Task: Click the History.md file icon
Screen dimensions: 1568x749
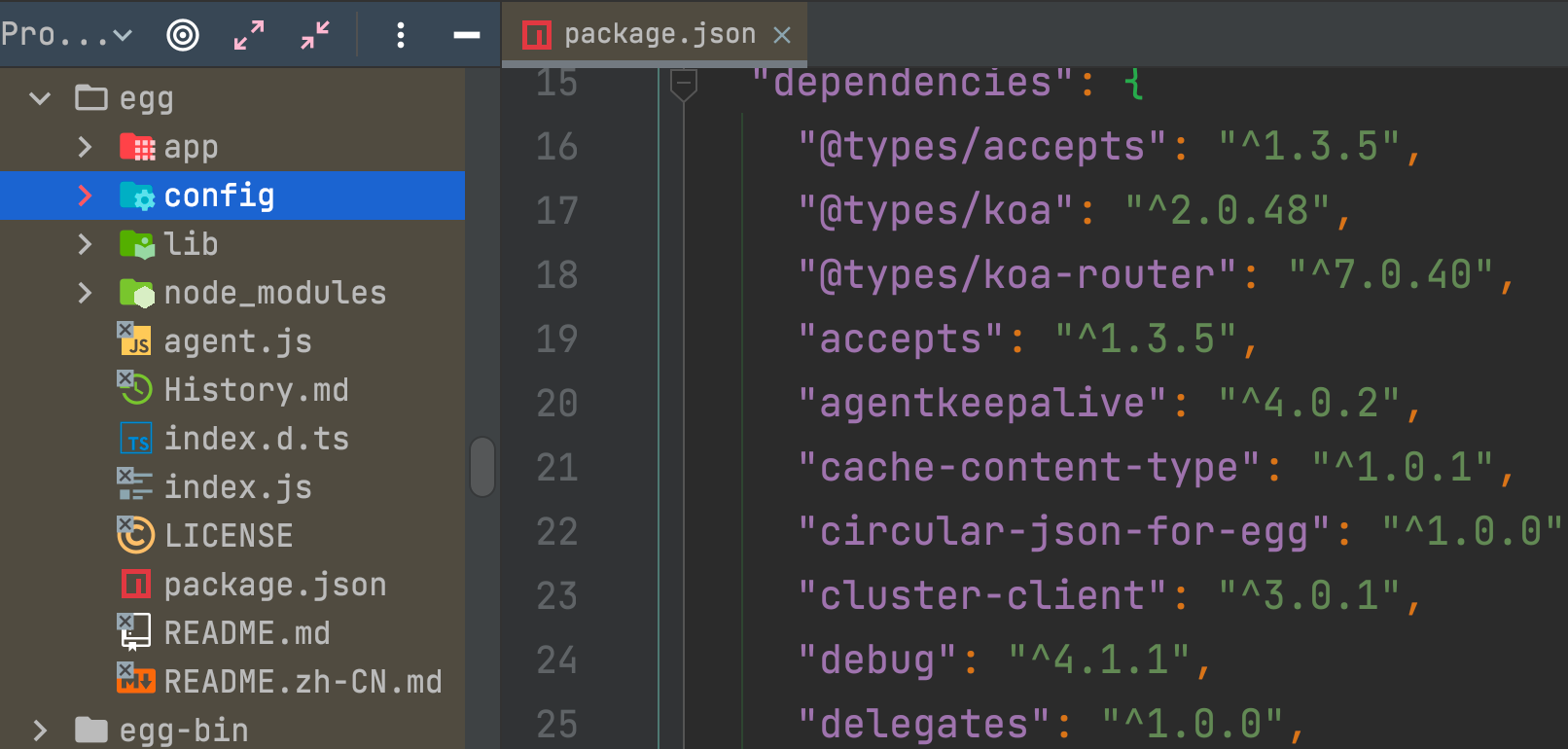Action: coord(135,389)
